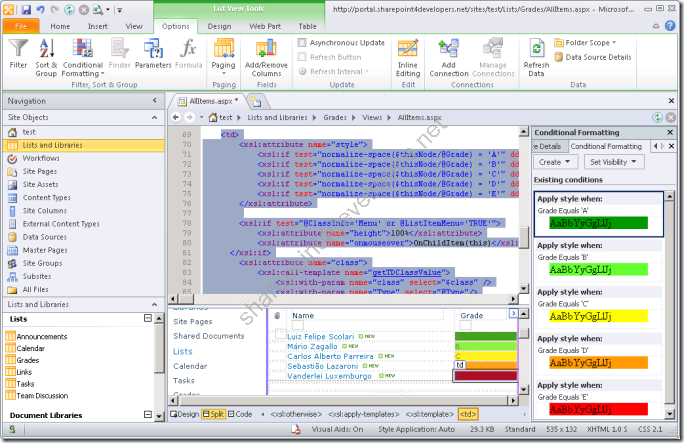Open the File tab

[21, 26]
